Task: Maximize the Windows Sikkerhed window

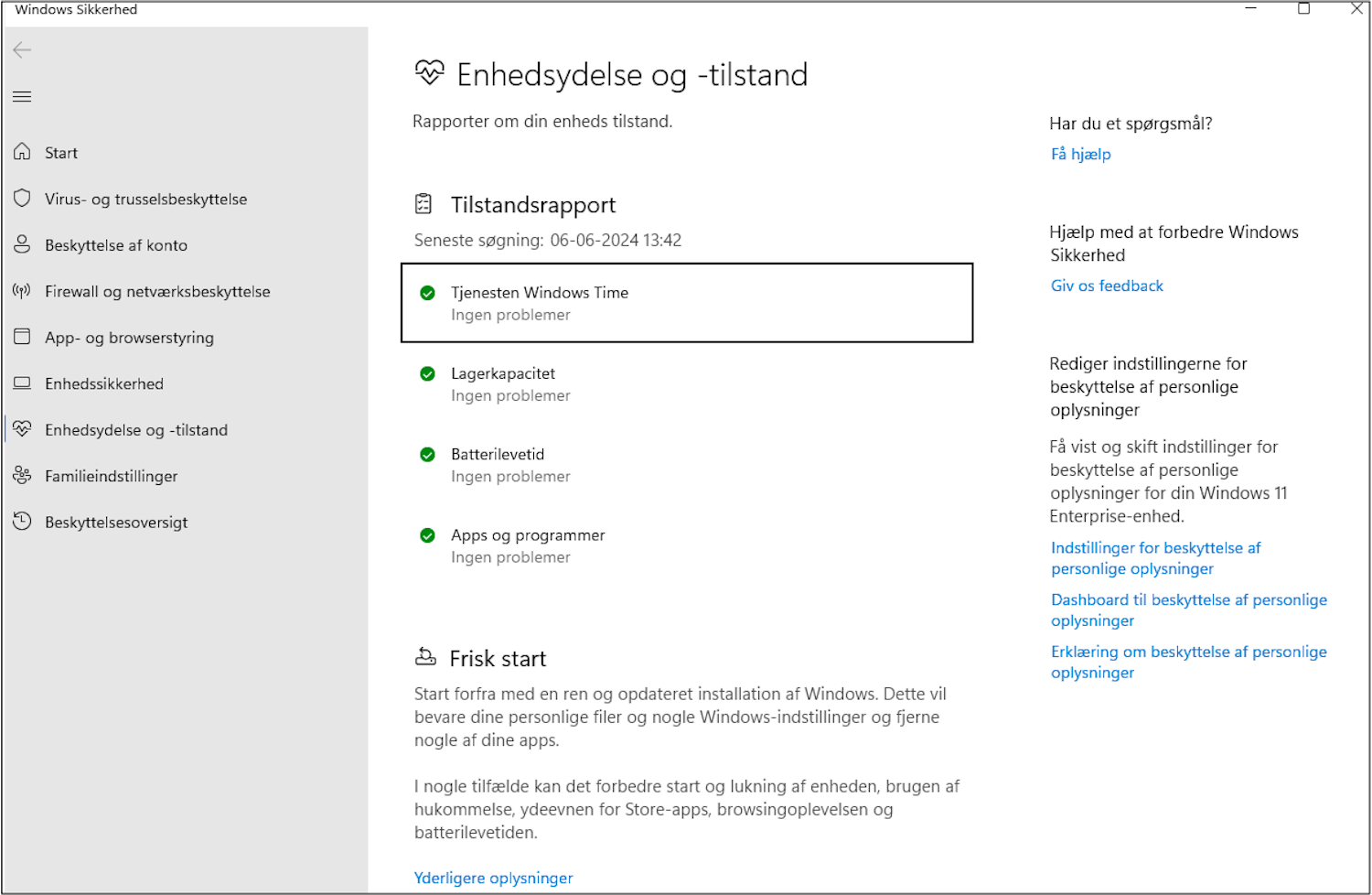Action: coord(1304,9)
